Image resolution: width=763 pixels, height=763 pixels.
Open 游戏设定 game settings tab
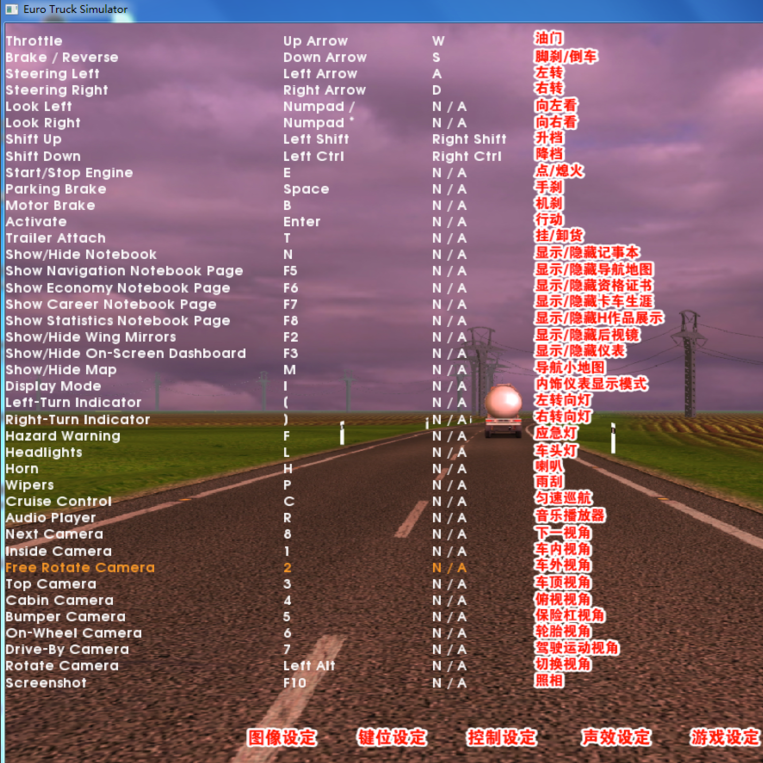(x=726, y=738)
